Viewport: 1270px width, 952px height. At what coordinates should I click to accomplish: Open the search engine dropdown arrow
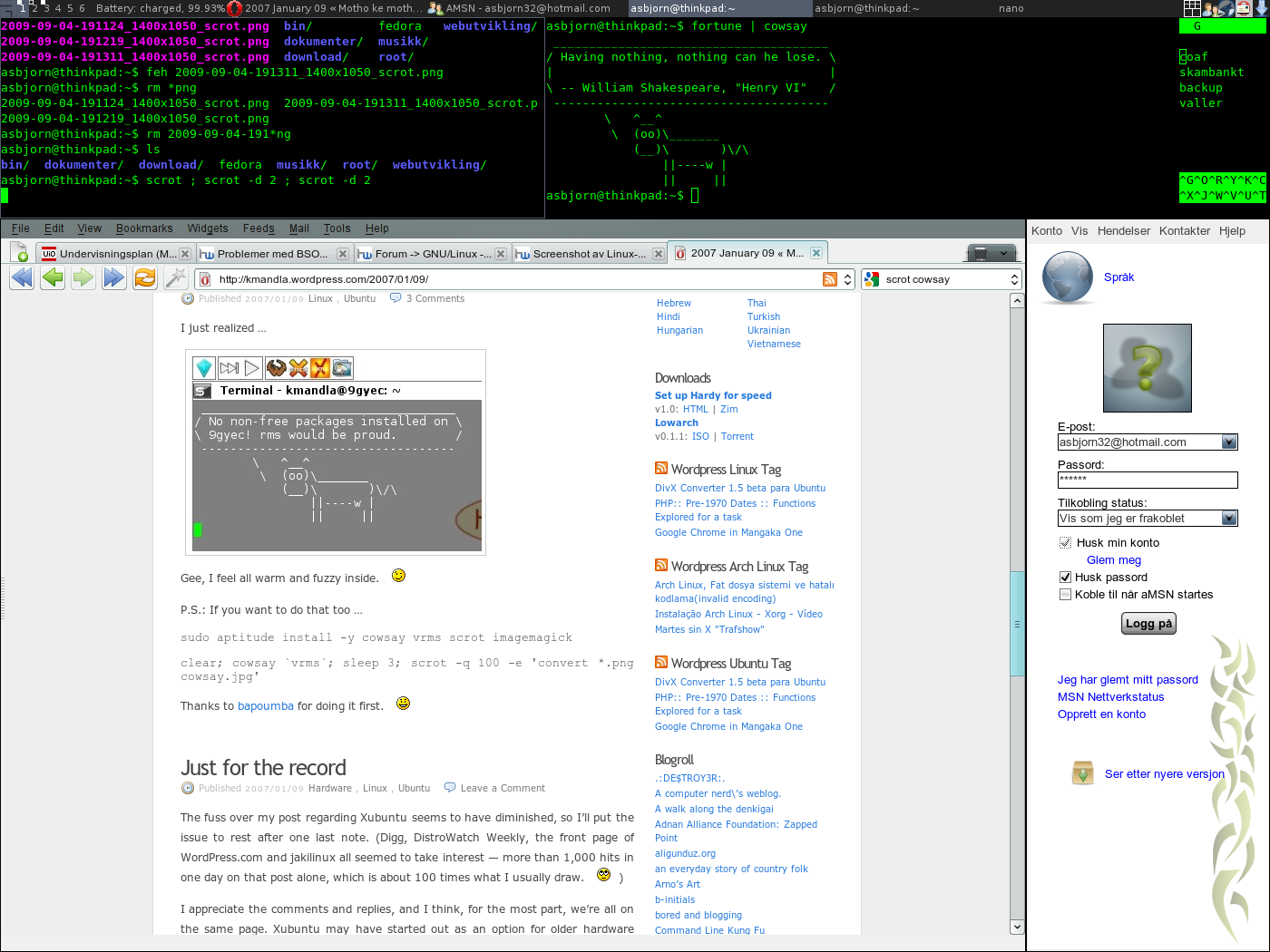[1014, 279]
